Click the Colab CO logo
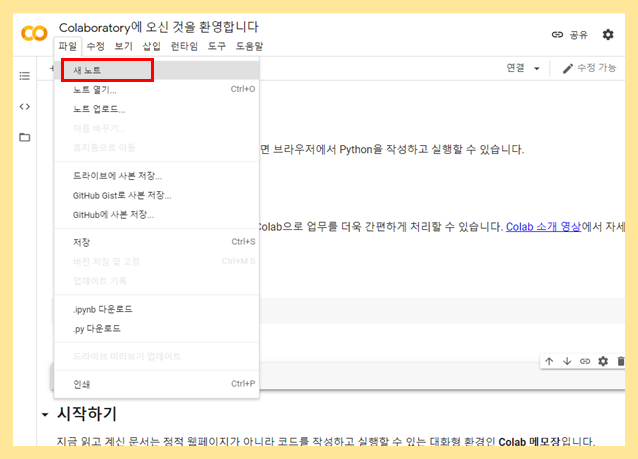The width and height of the screenshot is (638, 459). tap(34, 33)
